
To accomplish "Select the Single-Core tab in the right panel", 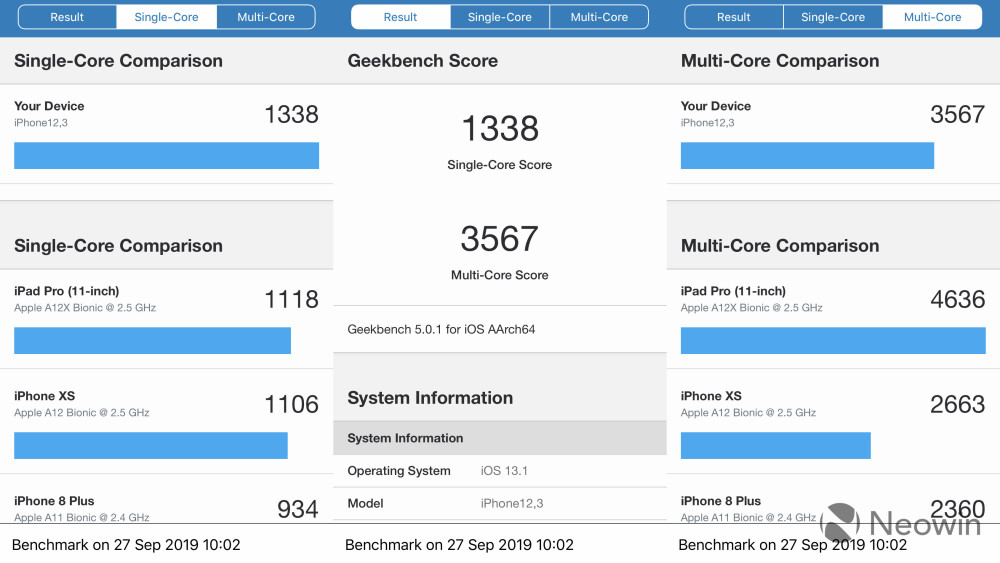I will pos(833,17).
